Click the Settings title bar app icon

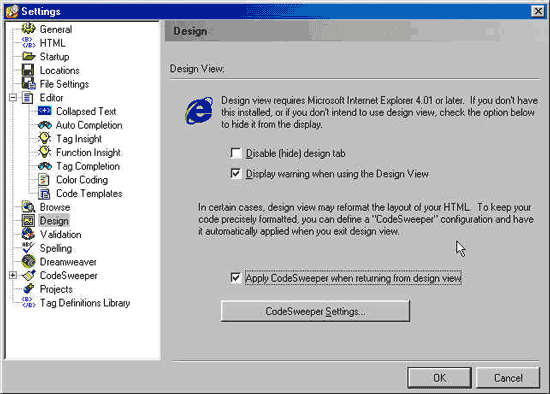[x=12, y=11]
